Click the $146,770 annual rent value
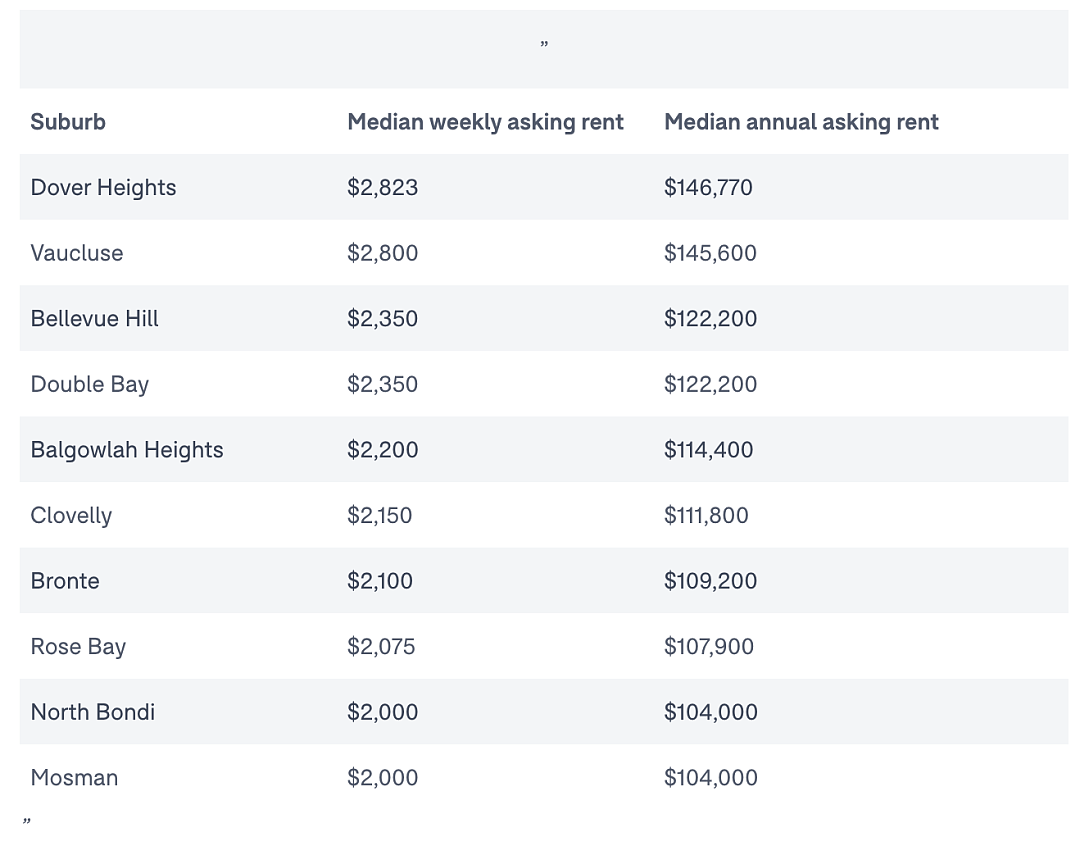 click(x=708, y=187)
